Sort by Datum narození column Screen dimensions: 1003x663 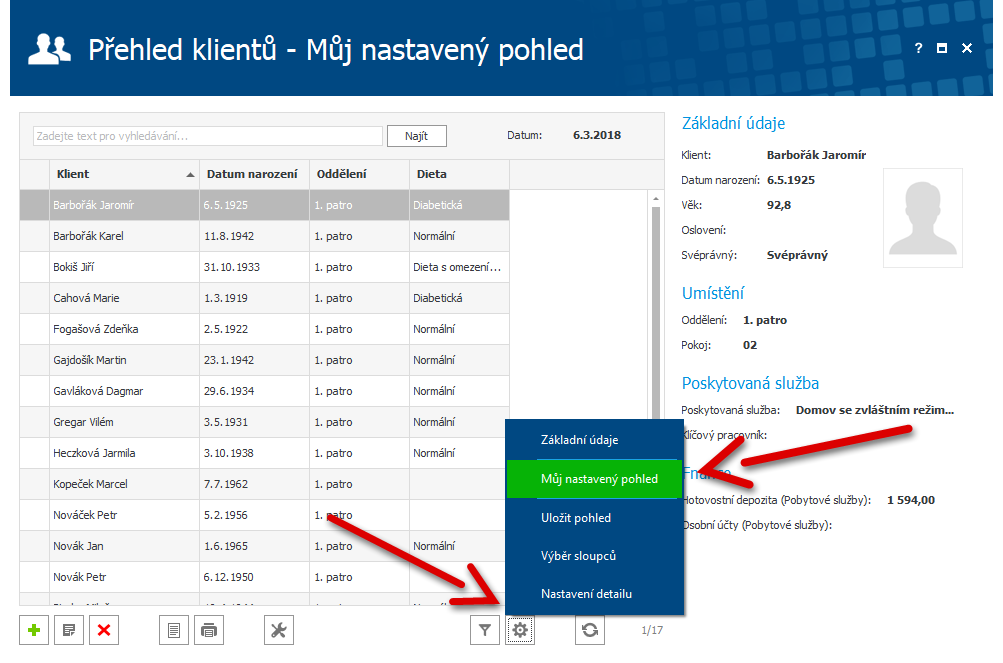click(x=254, y=174)
